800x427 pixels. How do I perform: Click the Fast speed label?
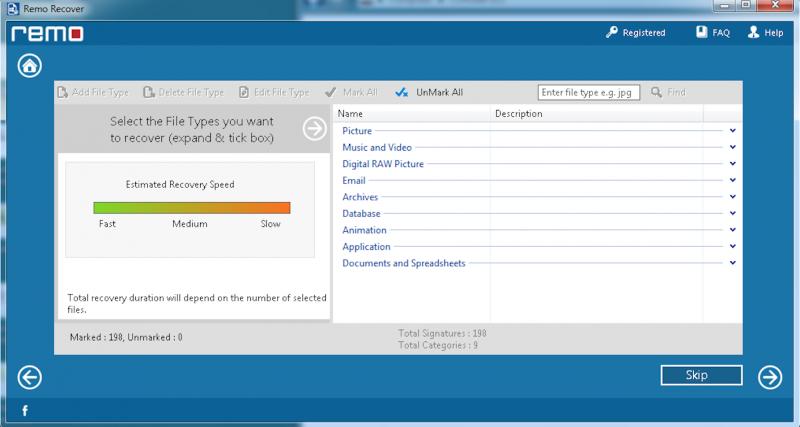coord(107,223)
